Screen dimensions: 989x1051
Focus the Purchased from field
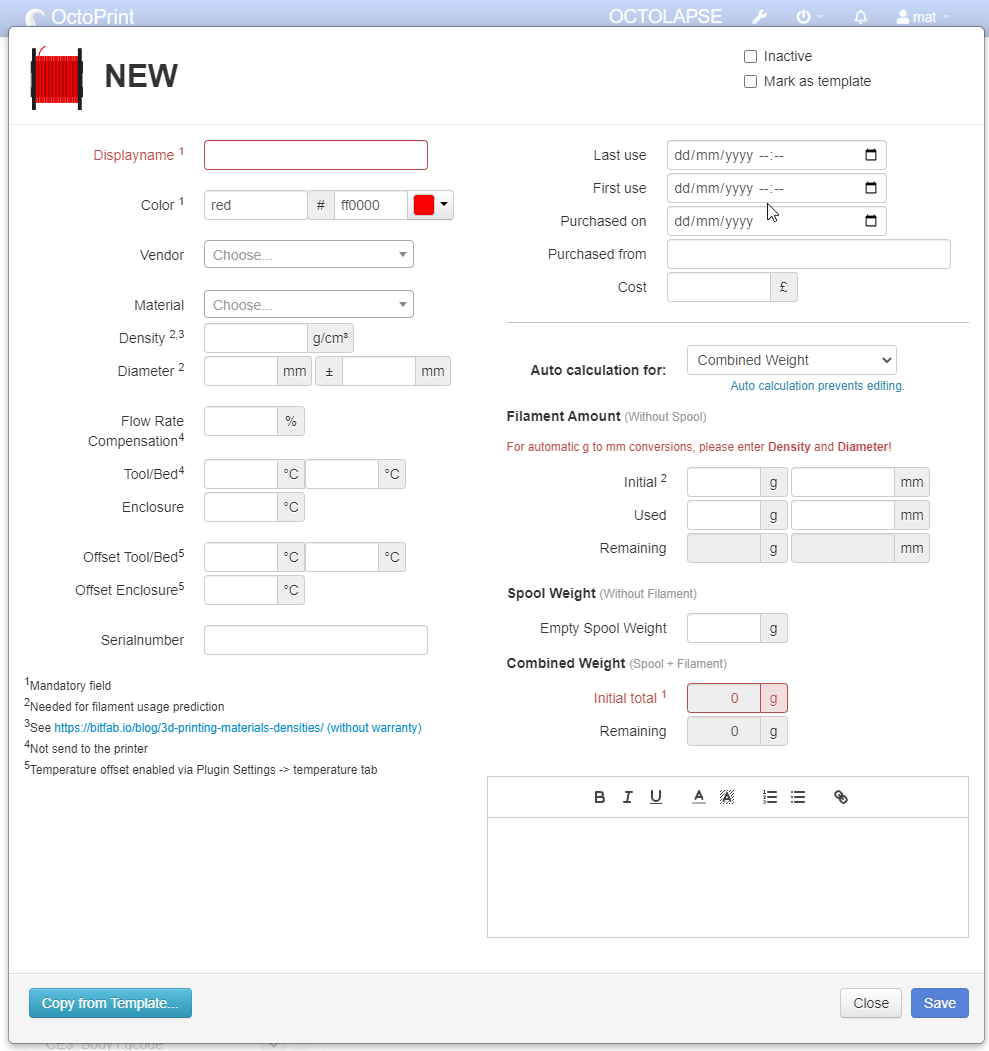(809, 254)
